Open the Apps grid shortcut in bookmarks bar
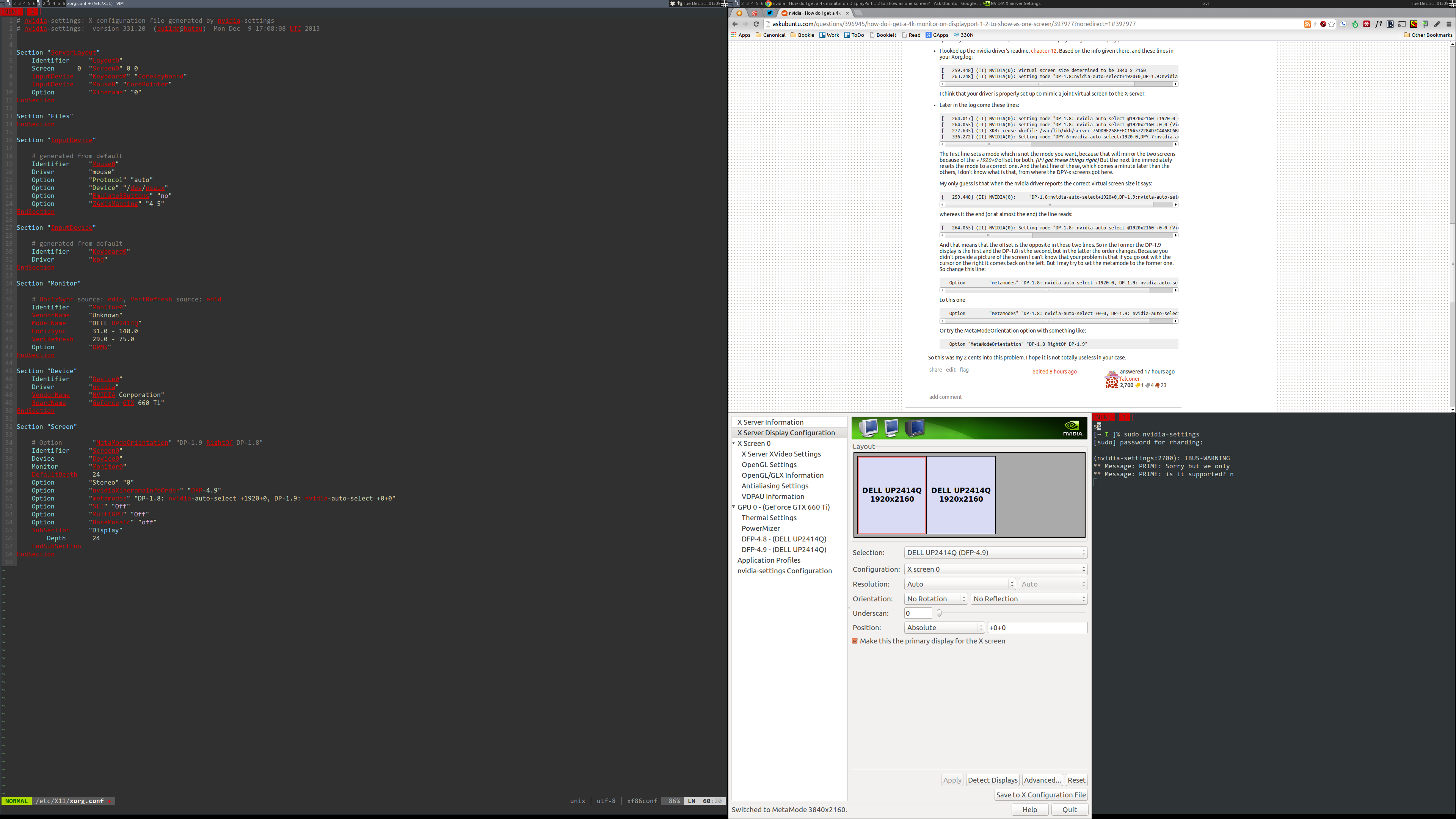Viewport: 1456px width, 819px height. tap(741, 35)
